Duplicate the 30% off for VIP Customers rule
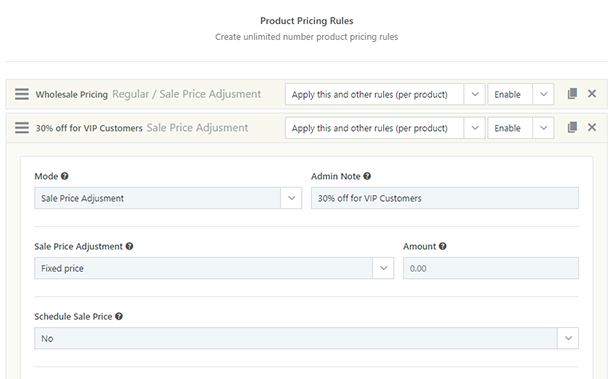 [572, 127]
